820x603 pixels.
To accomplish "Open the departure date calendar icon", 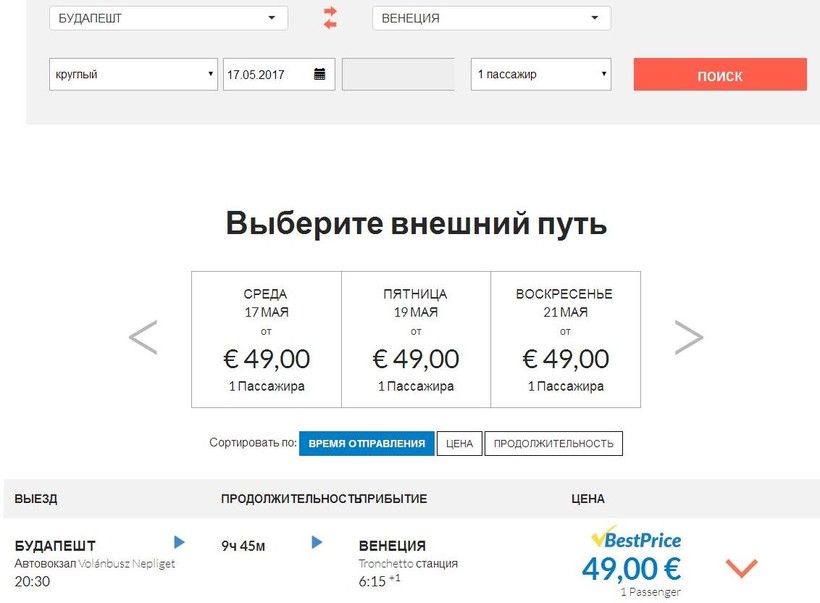I will 319,74.
